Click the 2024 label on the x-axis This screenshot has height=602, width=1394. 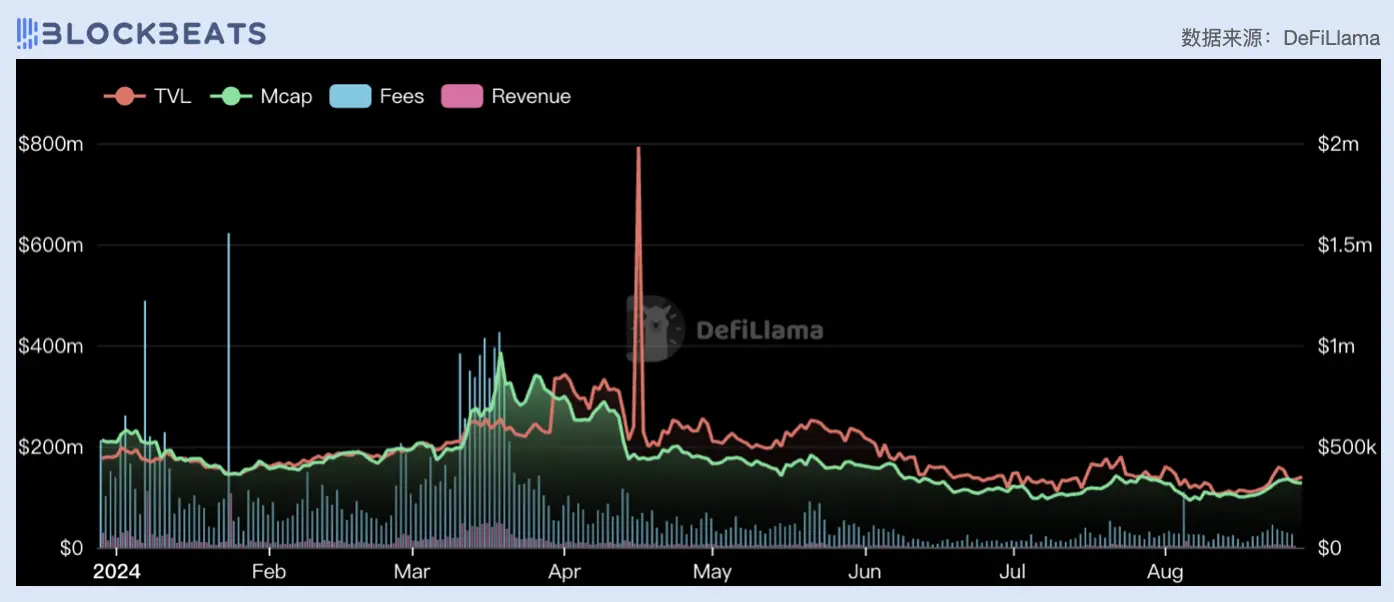116,572
